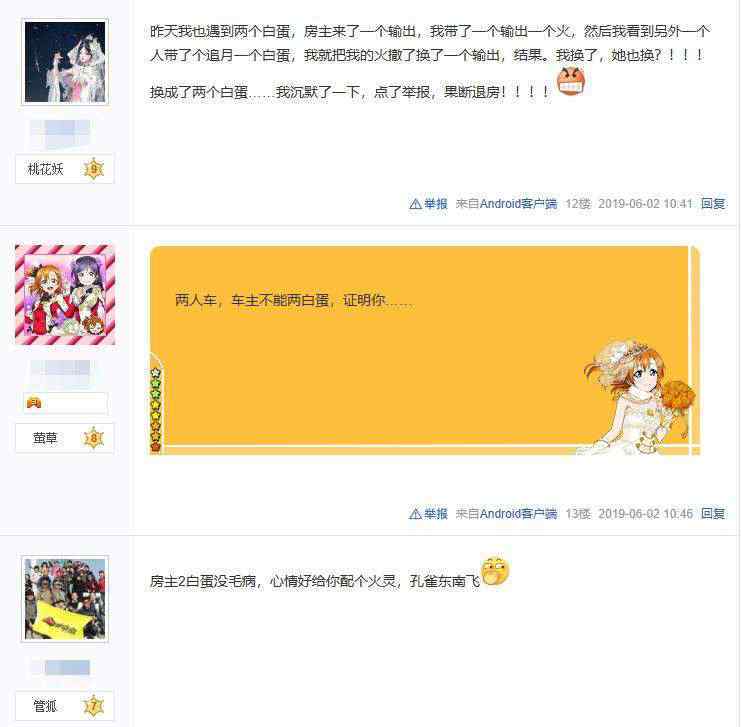Open the 萤草 forum title badge
This screenshot has height=727, width=741.
click(x=65, y=438)
